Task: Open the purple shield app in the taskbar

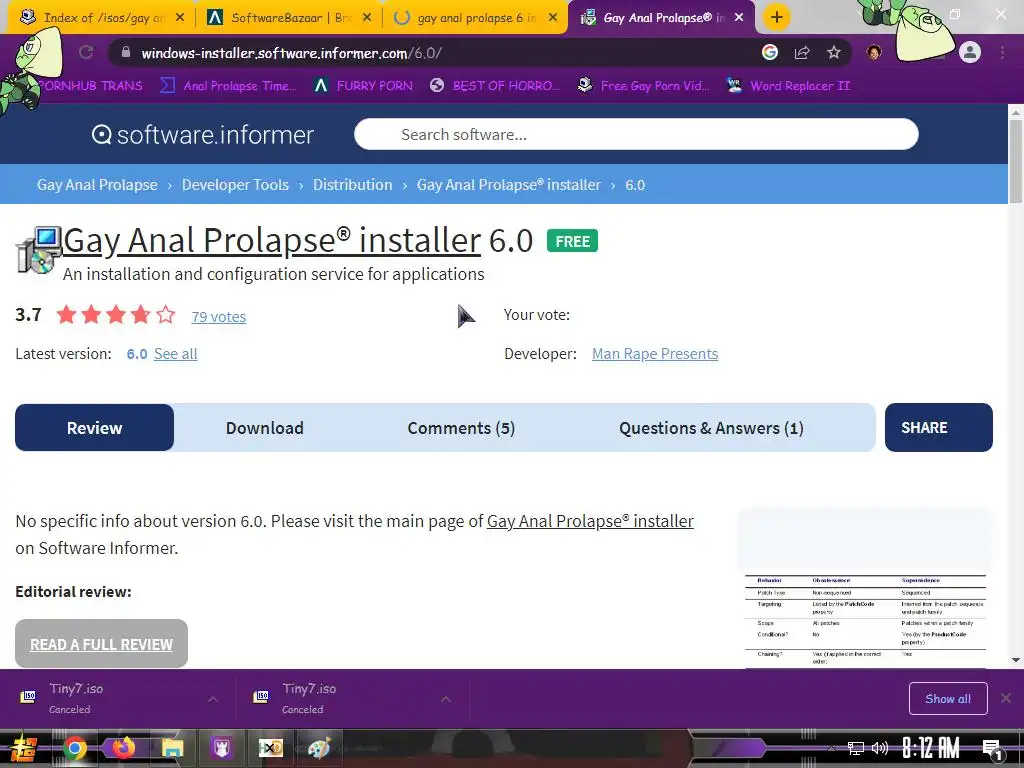Action: coord(221,748)
